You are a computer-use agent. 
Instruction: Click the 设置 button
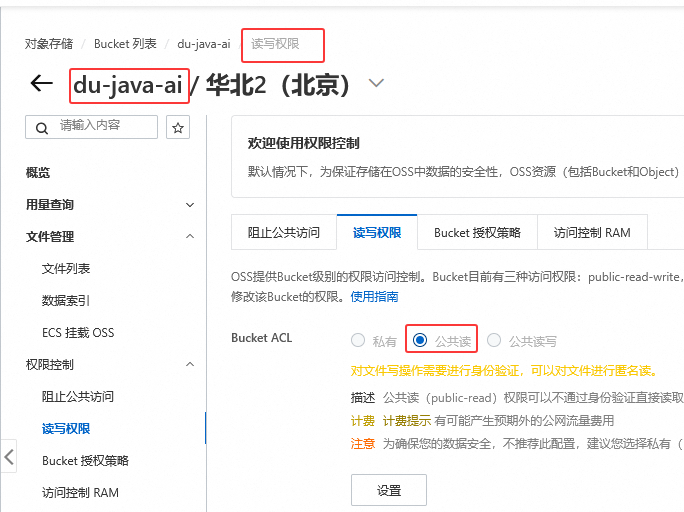click(388, 490)
